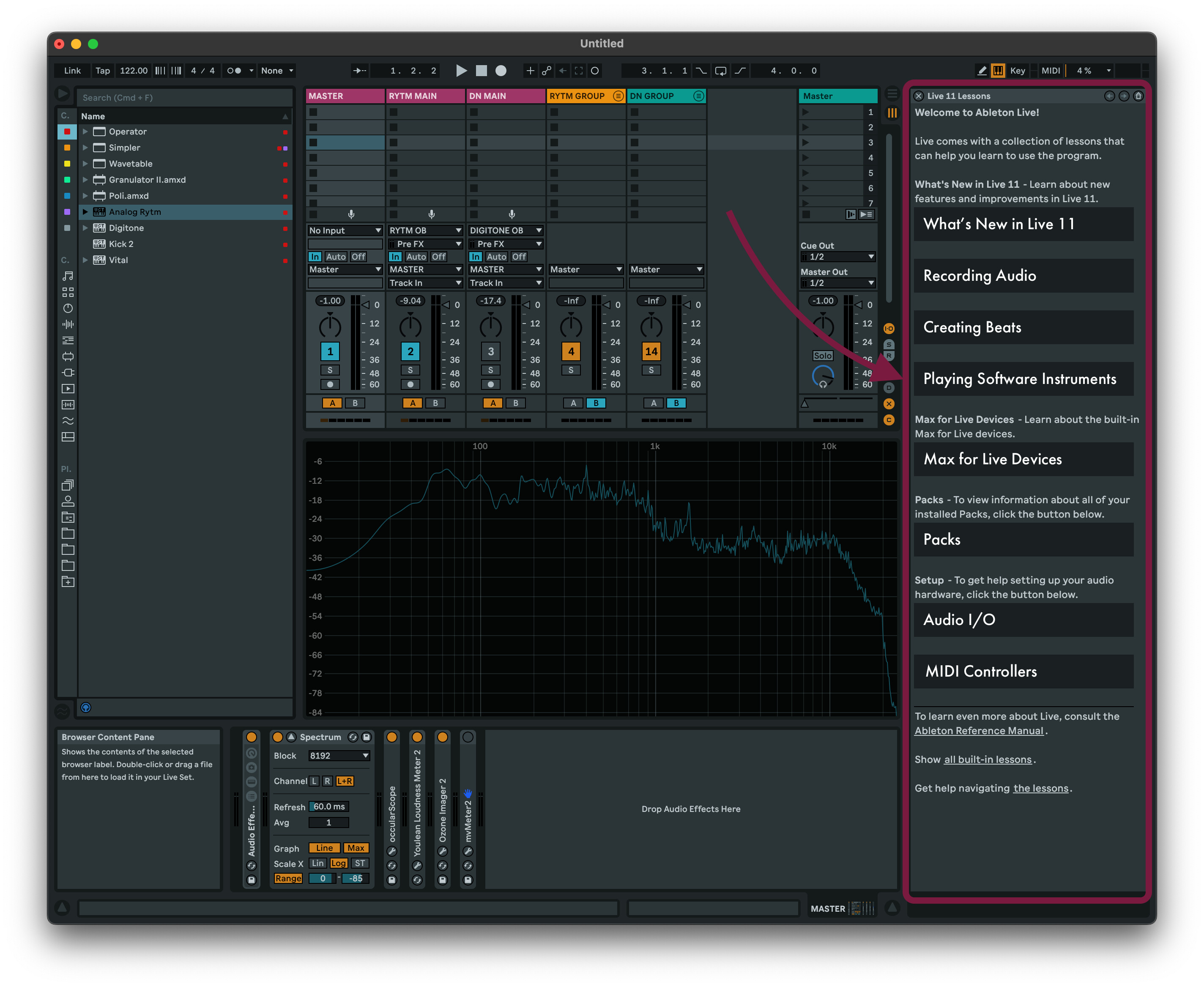
Task: Click Add Folder icon in Places
Action: (68, 582)
